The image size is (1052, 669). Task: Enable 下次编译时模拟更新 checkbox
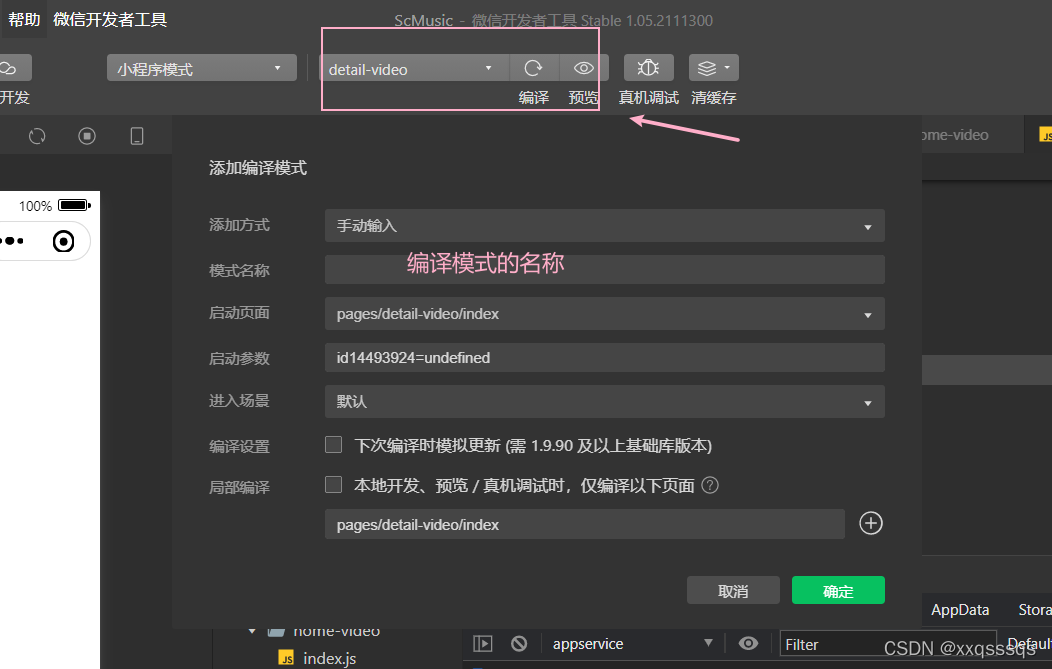[x=333, y=444]
